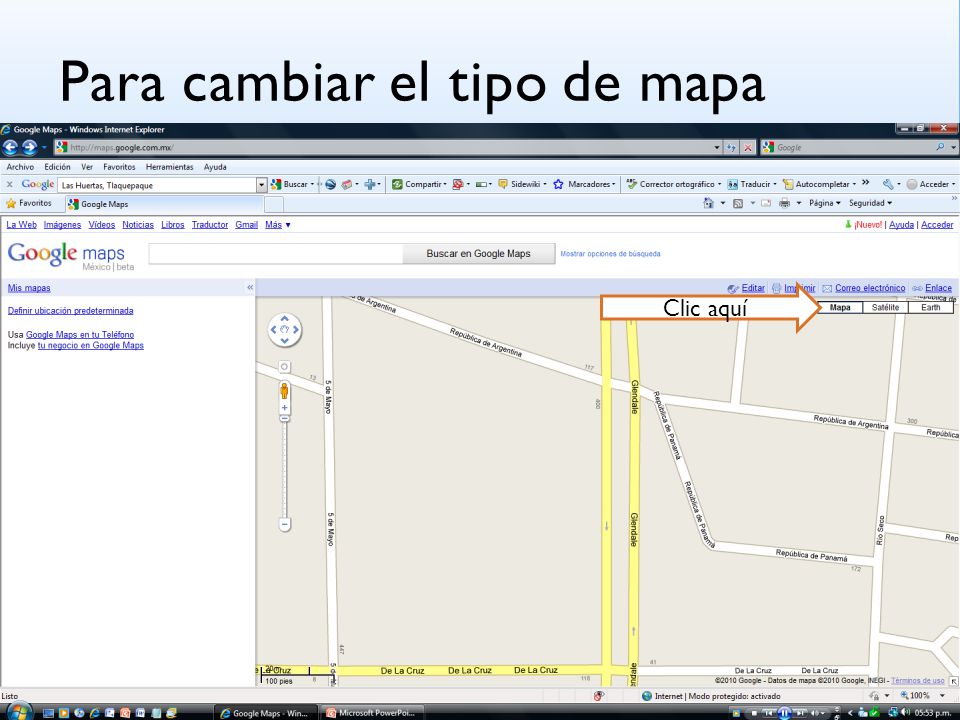Open the zoom level 100% dropdown
Image resolution: width=960 pixels, height=720 pixels.
(942, 696)
